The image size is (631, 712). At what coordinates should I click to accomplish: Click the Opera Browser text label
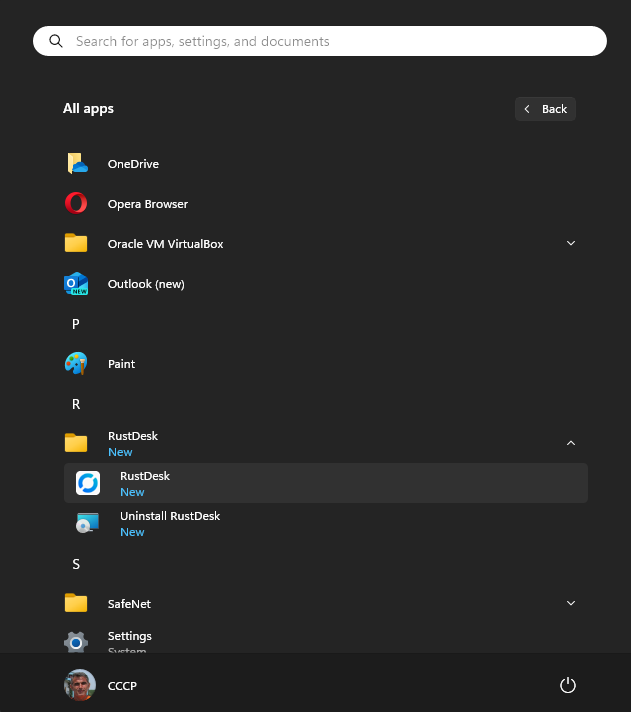(148, 204)
